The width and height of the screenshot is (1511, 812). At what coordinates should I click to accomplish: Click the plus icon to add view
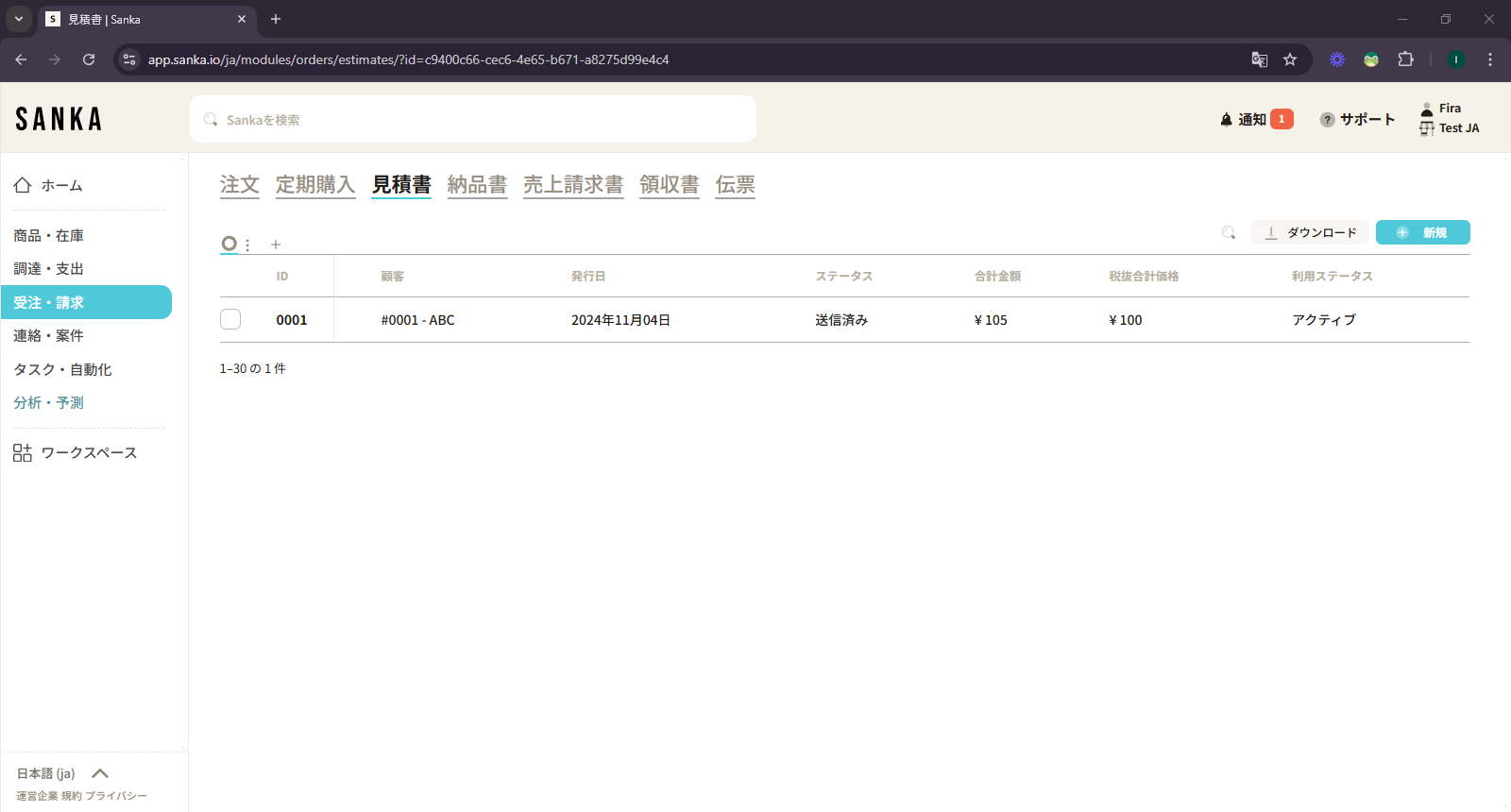[276, 245]
